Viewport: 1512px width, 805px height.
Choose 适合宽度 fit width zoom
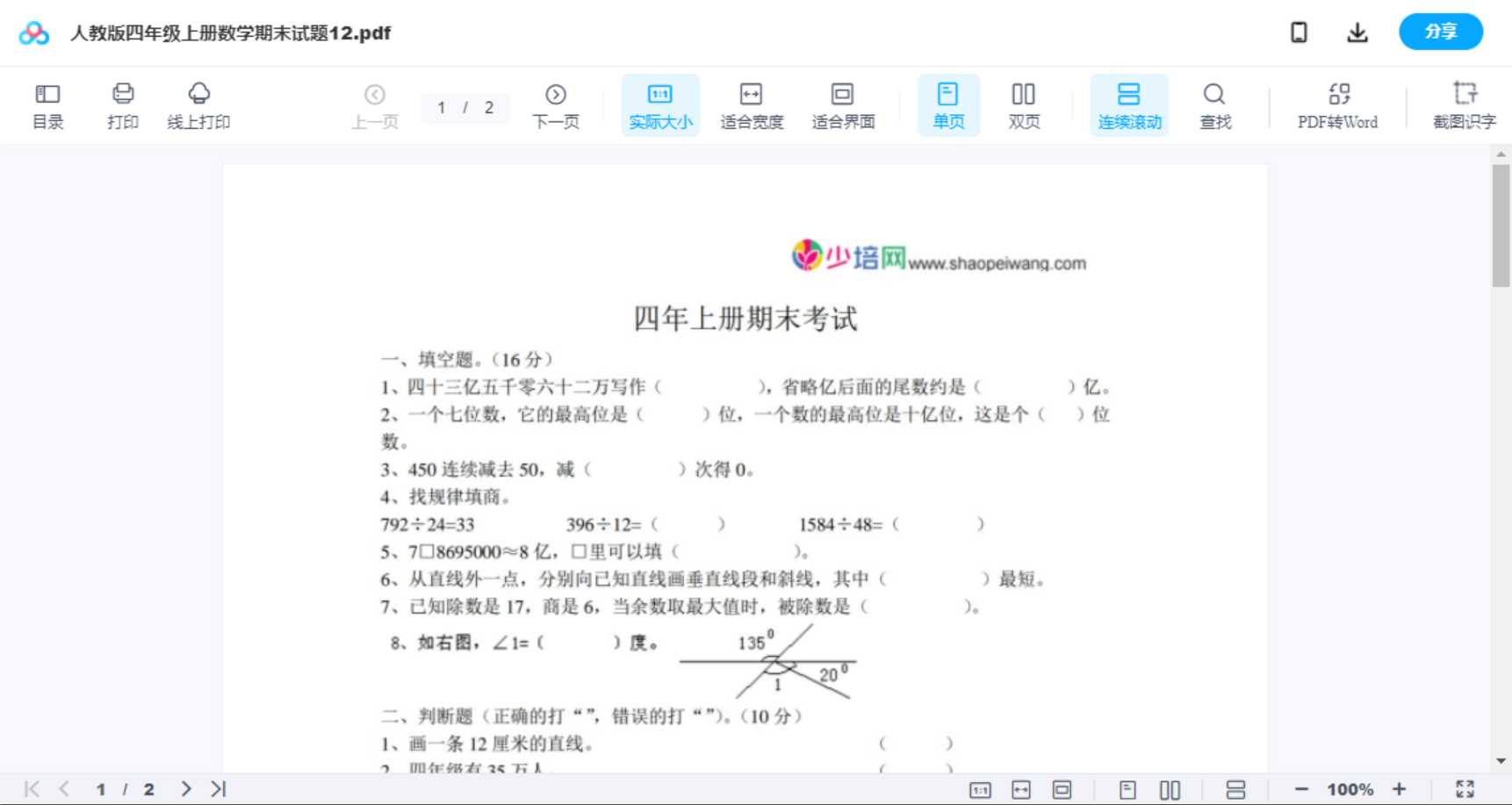click(752, 104)
